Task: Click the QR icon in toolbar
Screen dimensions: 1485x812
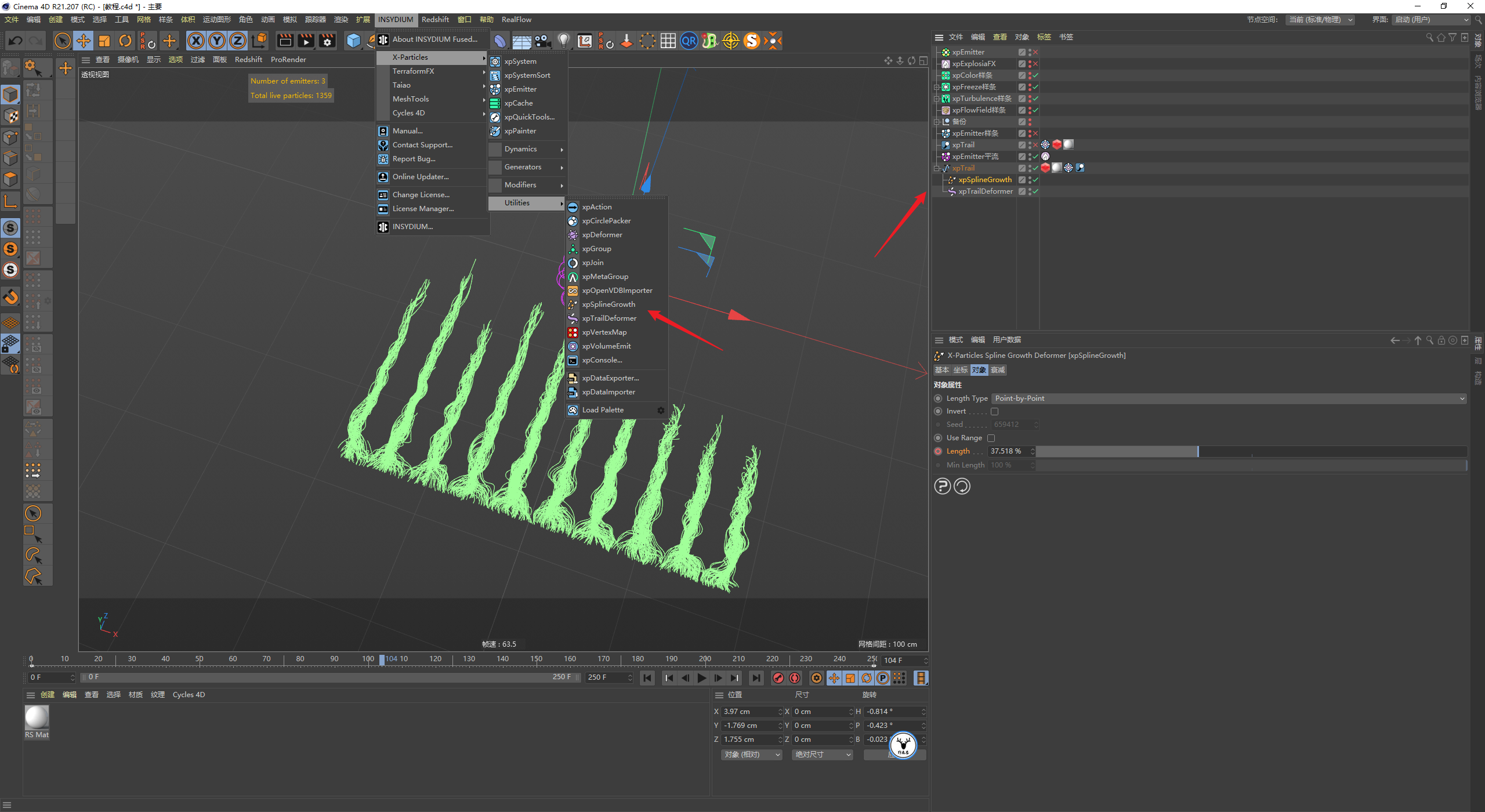Action: click(689, 41)
